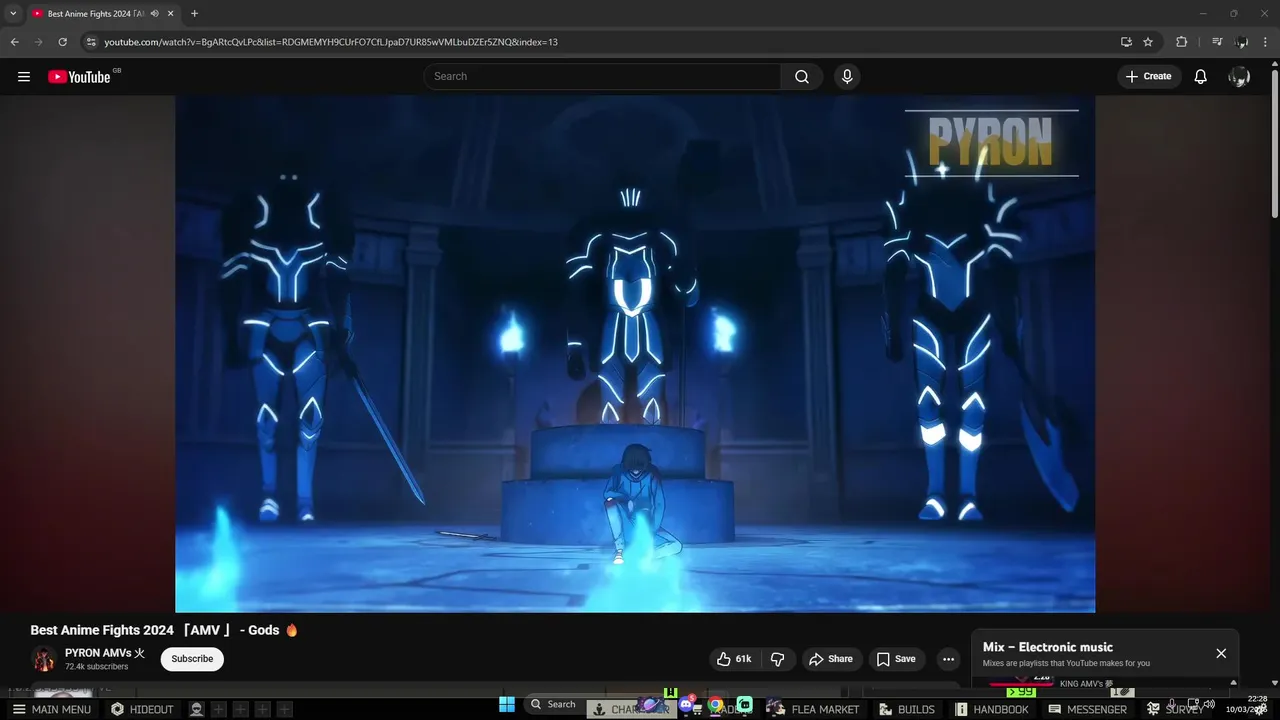The width and height of the screenshot is (1280, 720).
Task: Like the video with 61k thumbs up
Action: point(734,659)
